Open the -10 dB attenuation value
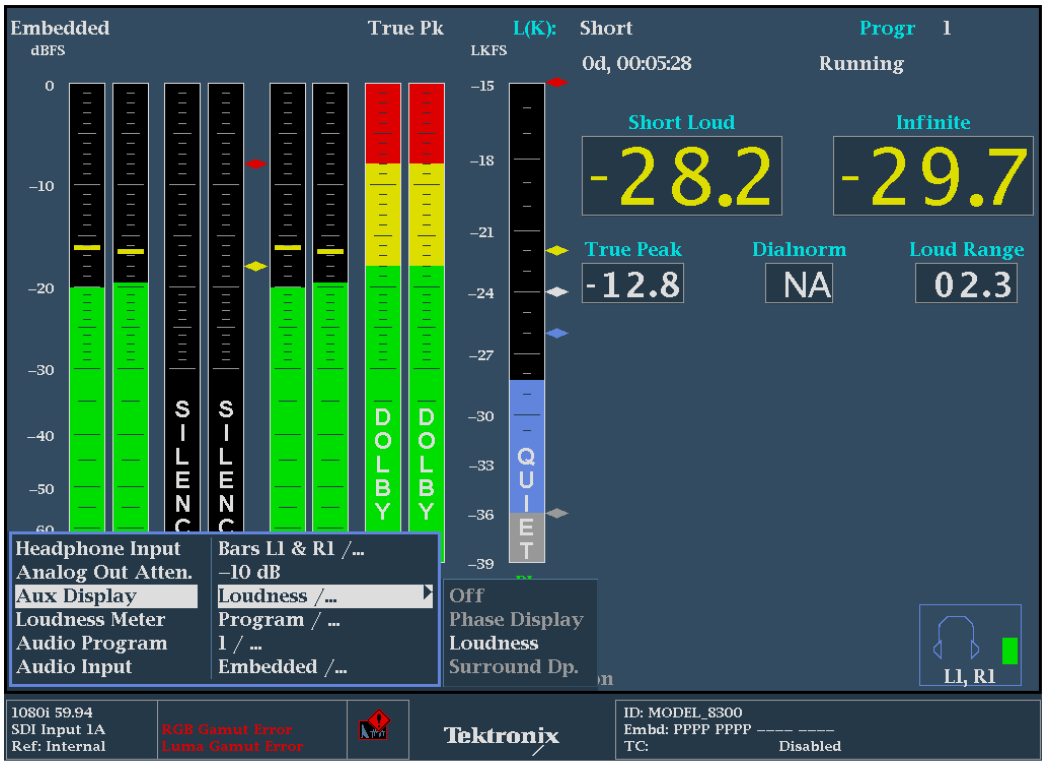Image resolution: width=1045 pixels, height=765 pixels. (x=249, y=572)
